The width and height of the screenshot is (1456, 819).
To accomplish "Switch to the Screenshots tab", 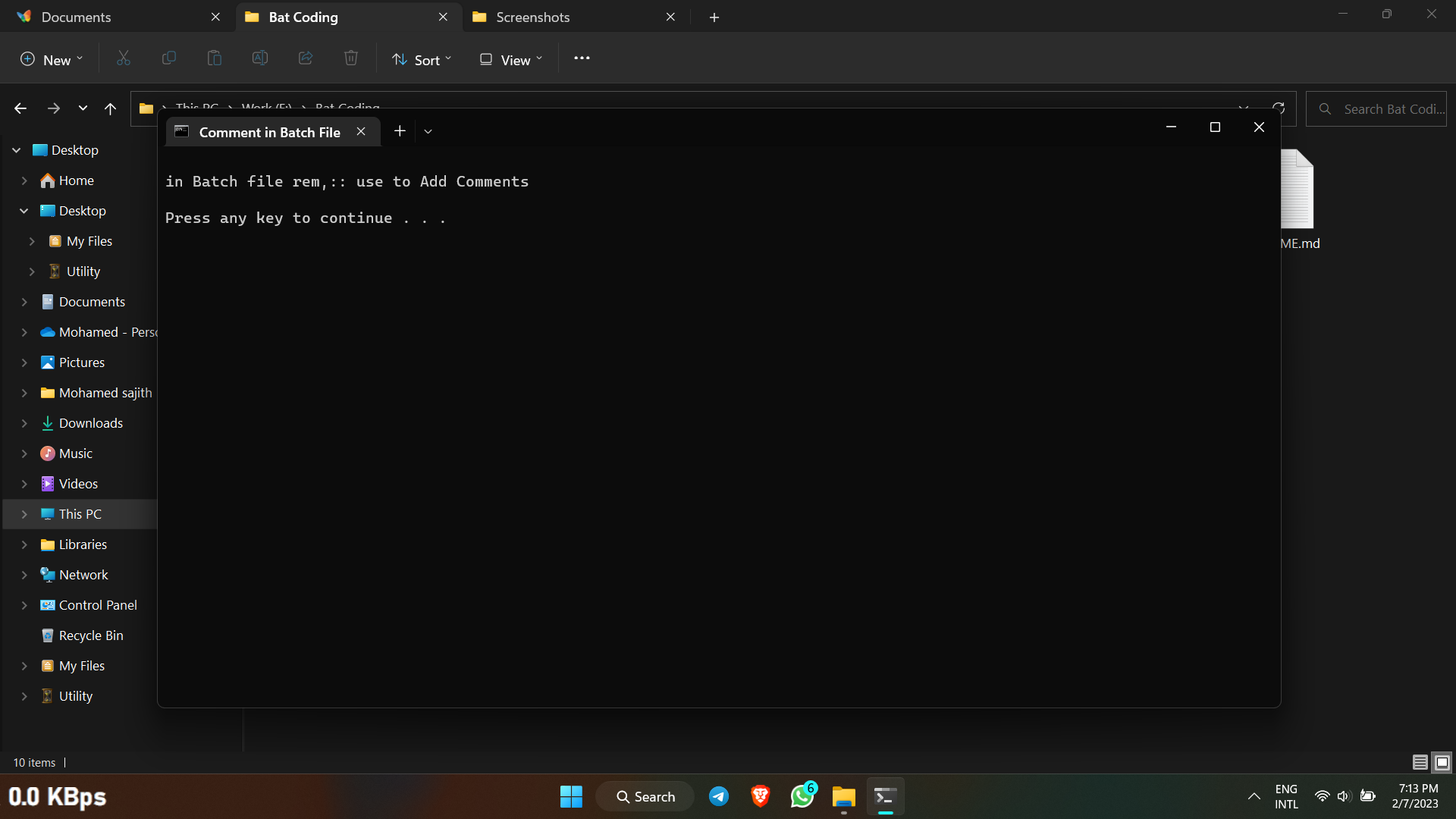I will (531, 17).
